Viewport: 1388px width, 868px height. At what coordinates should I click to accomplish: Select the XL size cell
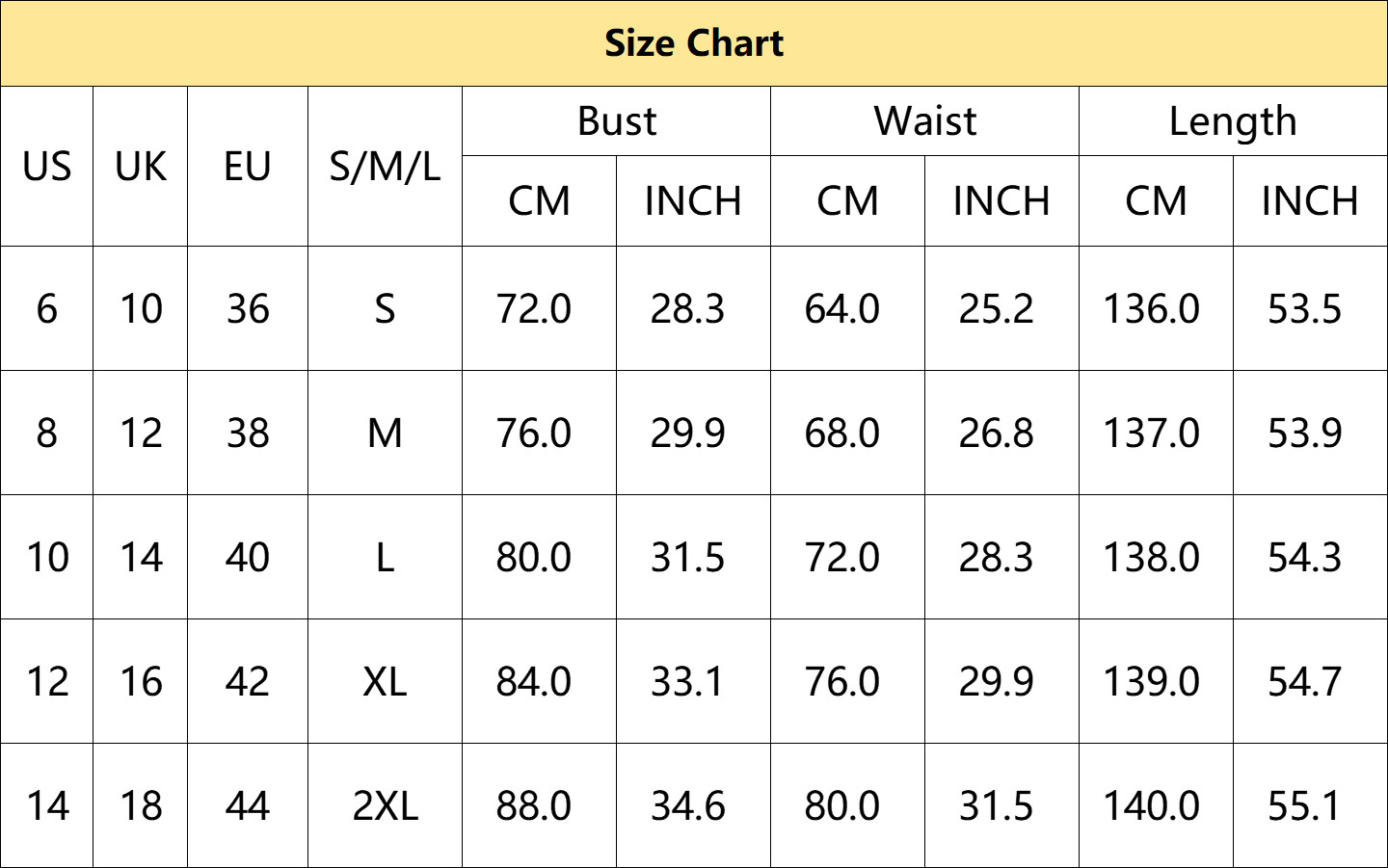click(x=385, y=681)
